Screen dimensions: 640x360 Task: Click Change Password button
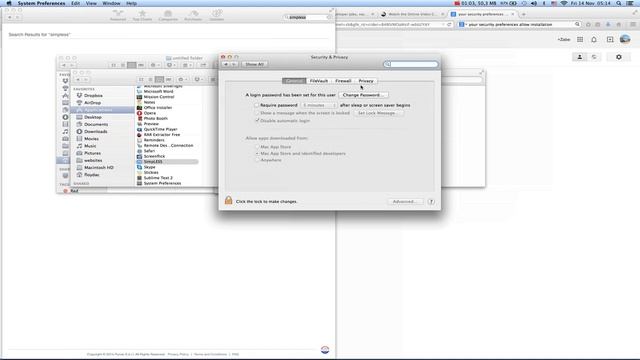tap(363, 95)
